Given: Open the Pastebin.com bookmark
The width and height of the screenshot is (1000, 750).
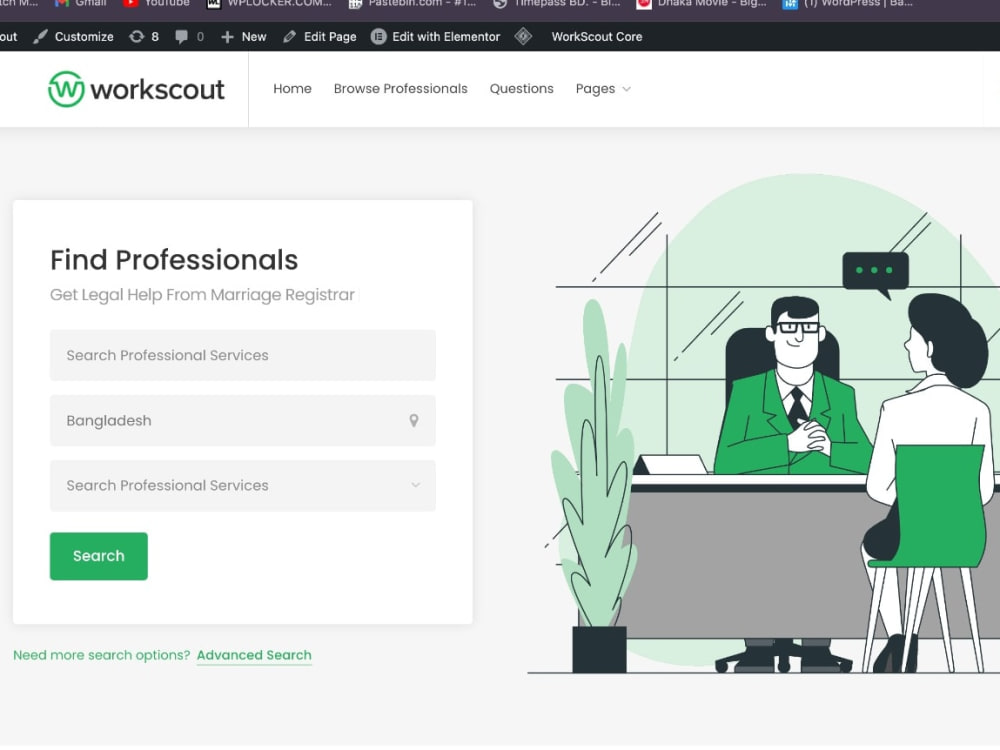Looking at the screenshot, I should 412,3.
